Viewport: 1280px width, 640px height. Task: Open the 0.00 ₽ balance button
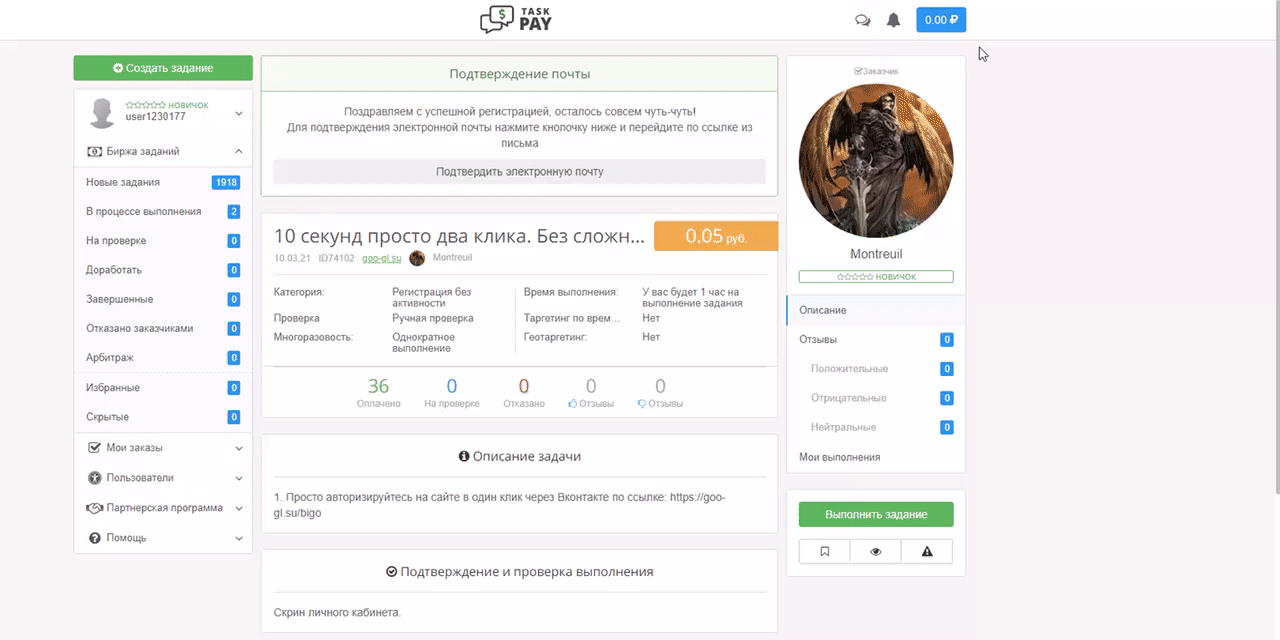[x=941, y=20]
